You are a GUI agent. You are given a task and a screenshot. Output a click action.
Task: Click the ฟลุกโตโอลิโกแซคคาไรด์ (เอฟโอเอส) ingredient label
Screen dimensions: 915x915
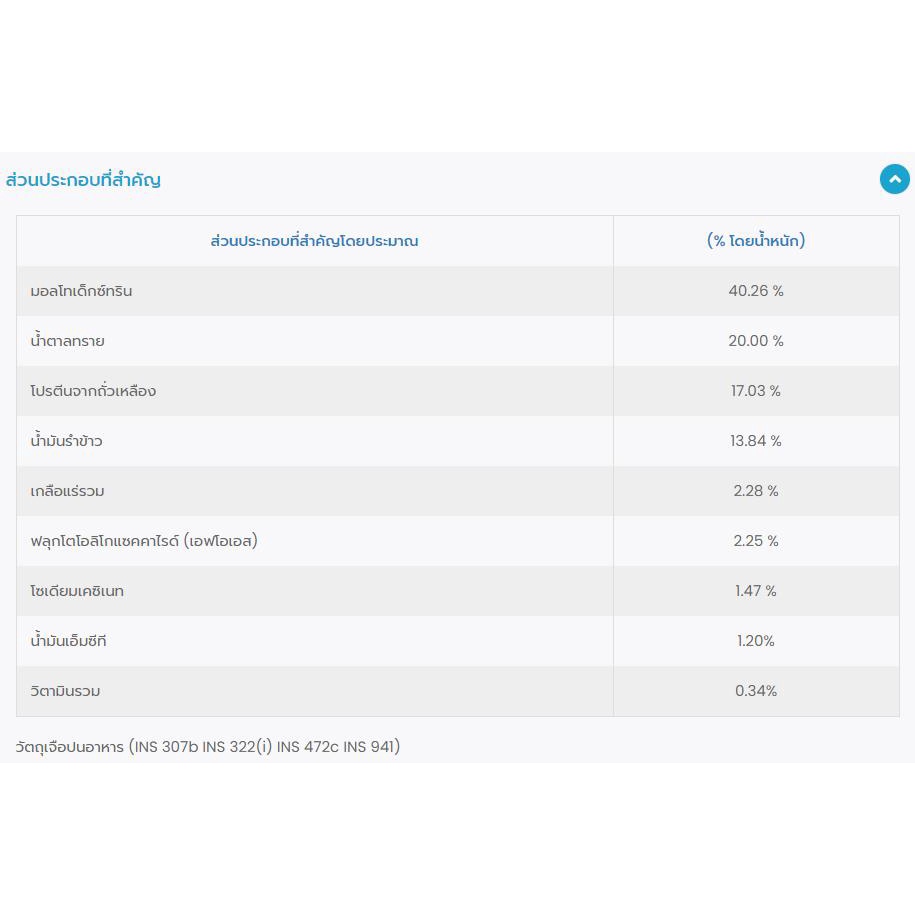(144, 541)
